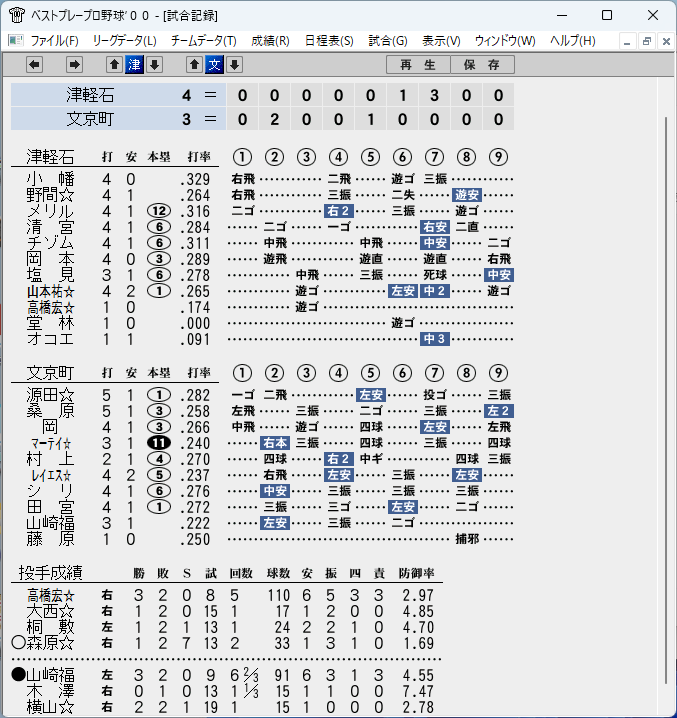Image resolution: width=677 pixels, height=718 pixels.
Task: Open the 成績(R) menu
Action: pyautogui.click(x=270, y=41)
